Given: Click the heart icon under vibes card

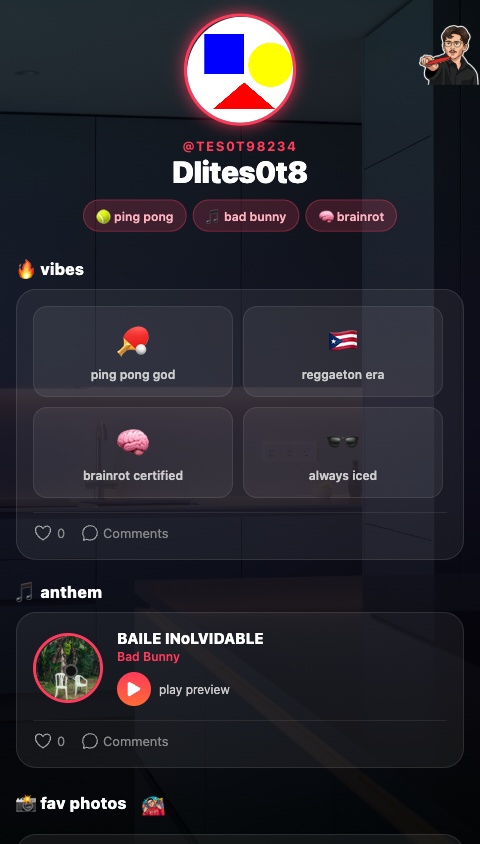Looking at the screenshot, I should pyautogui.click(x=43, y=533).
